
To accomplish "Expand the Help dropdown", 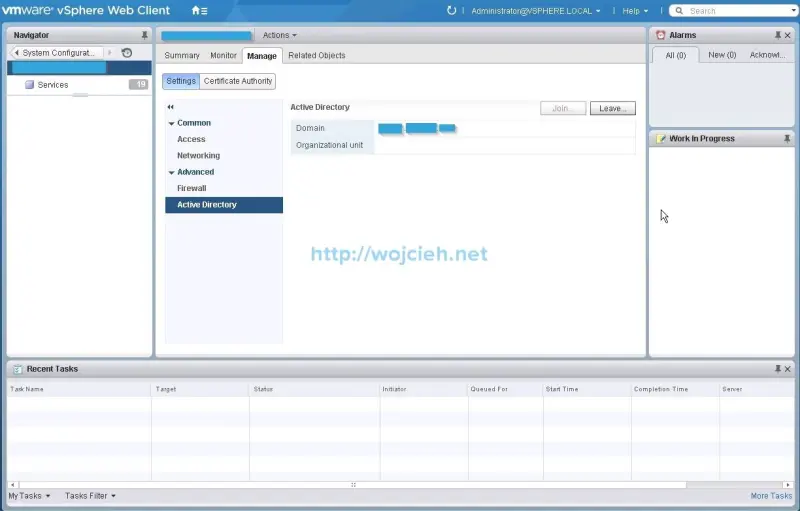I will pyautogui.click(x=634, y=11).
